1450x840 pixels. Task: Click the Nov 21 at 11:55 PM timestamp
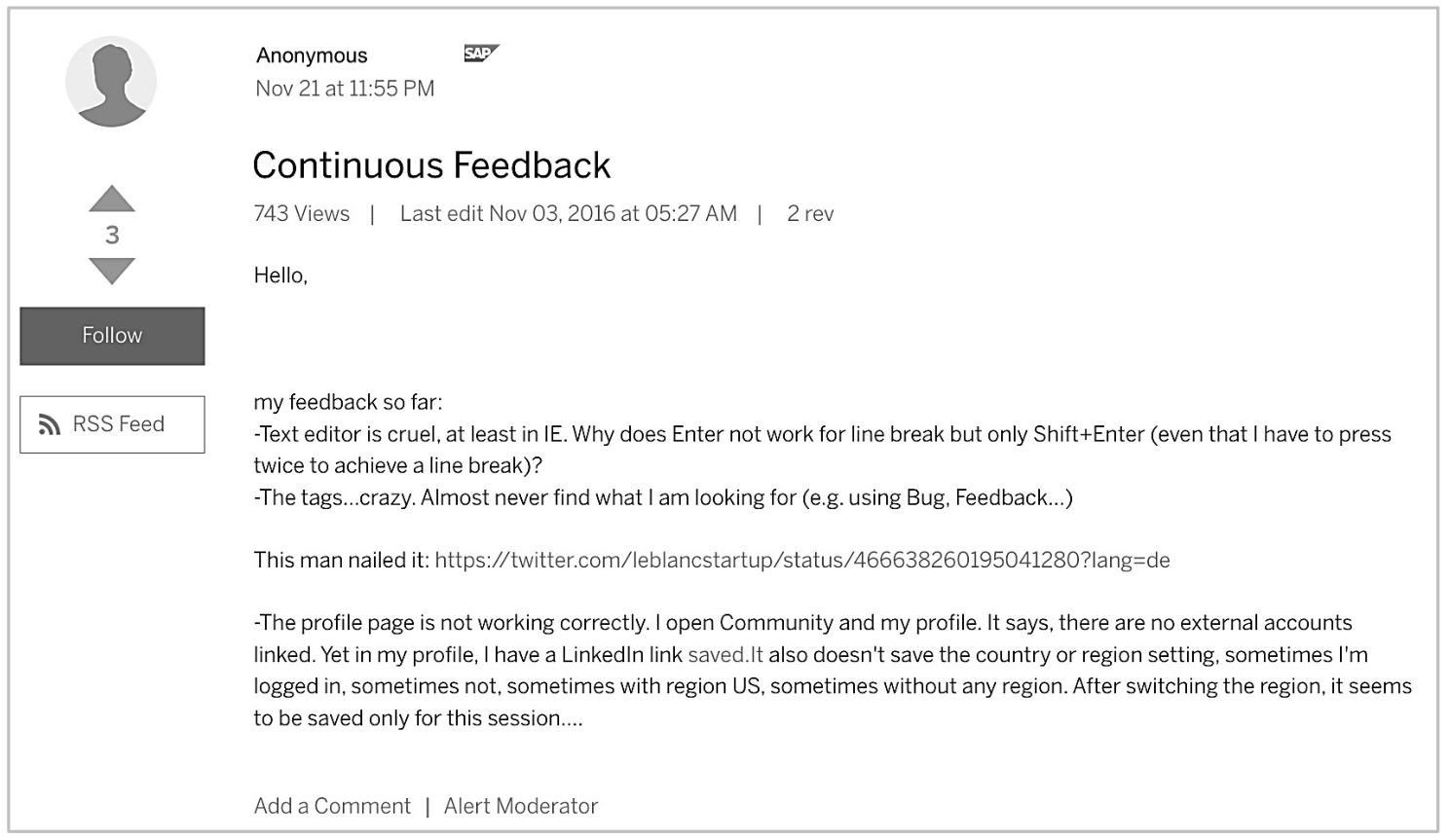click(345, 89)
